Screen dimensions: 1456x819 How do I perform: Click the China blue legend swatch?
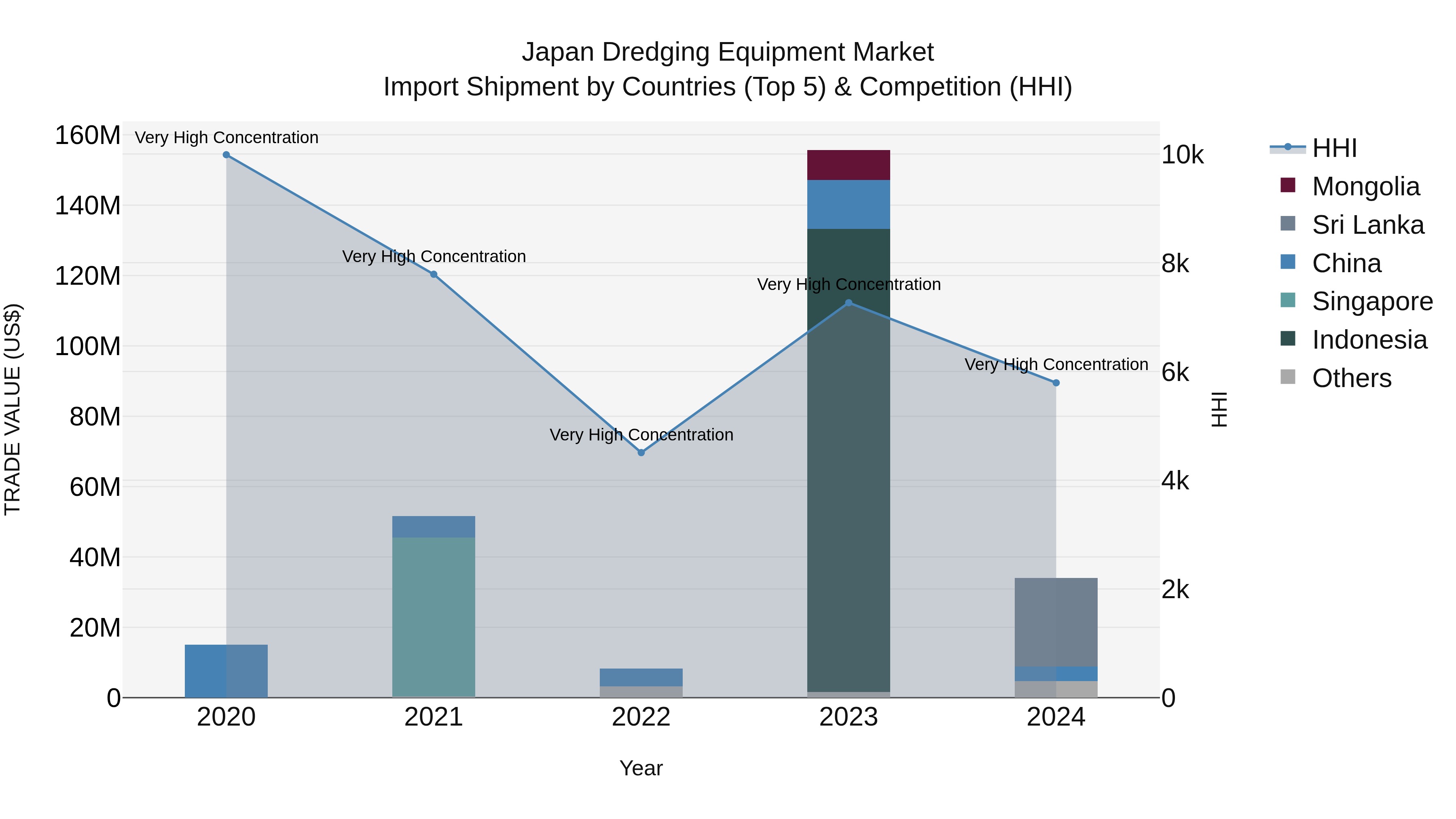click(1288, 262)
